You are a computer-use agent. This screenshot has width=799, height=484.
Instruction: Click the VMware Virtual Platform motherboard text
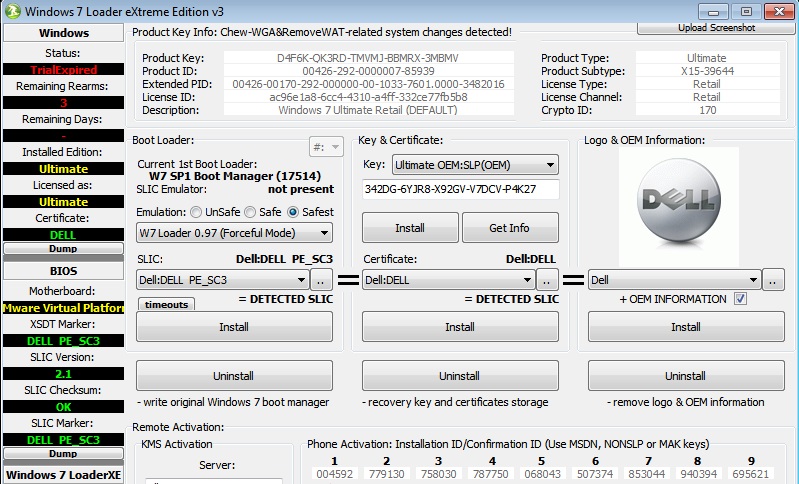coord(63,308)
